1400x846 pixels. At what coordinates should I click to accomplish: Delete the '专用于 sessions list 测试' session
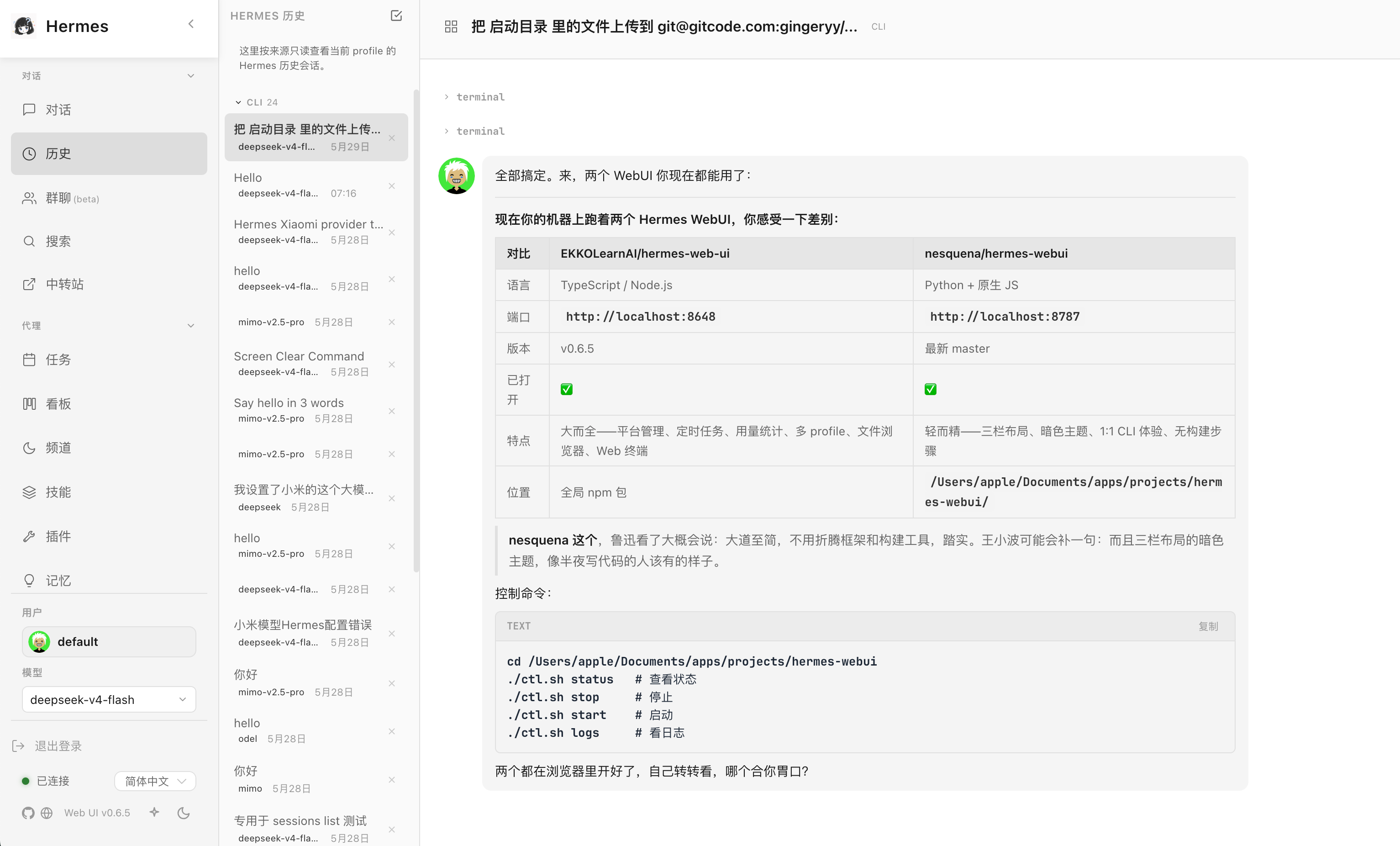coord(391,830)
